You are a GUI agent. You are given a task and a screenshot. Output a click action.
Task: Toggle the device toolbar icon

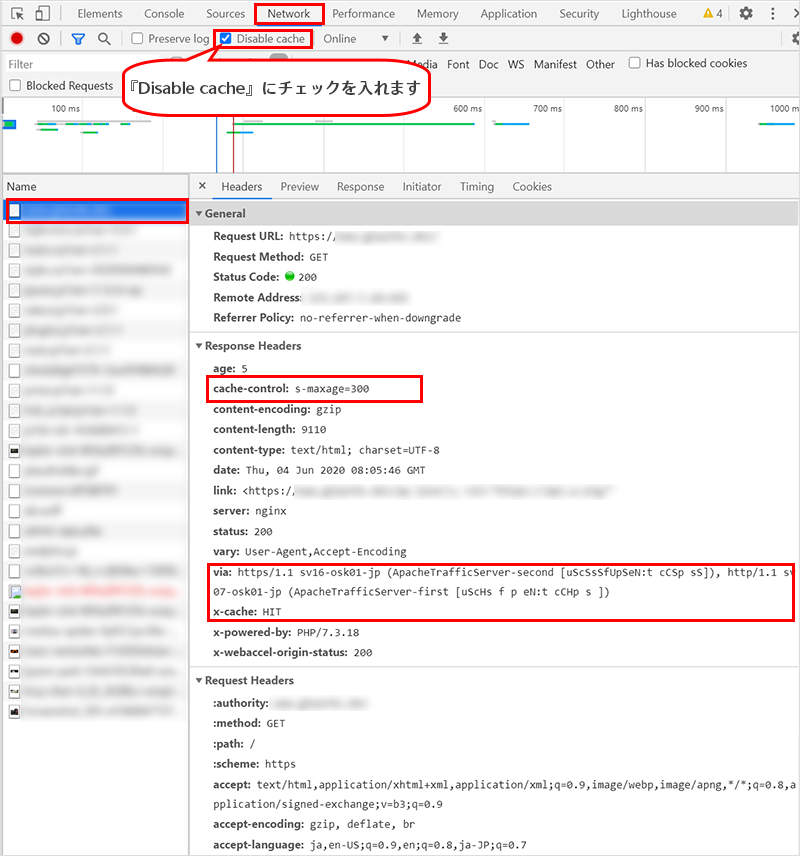click(43, 14)
